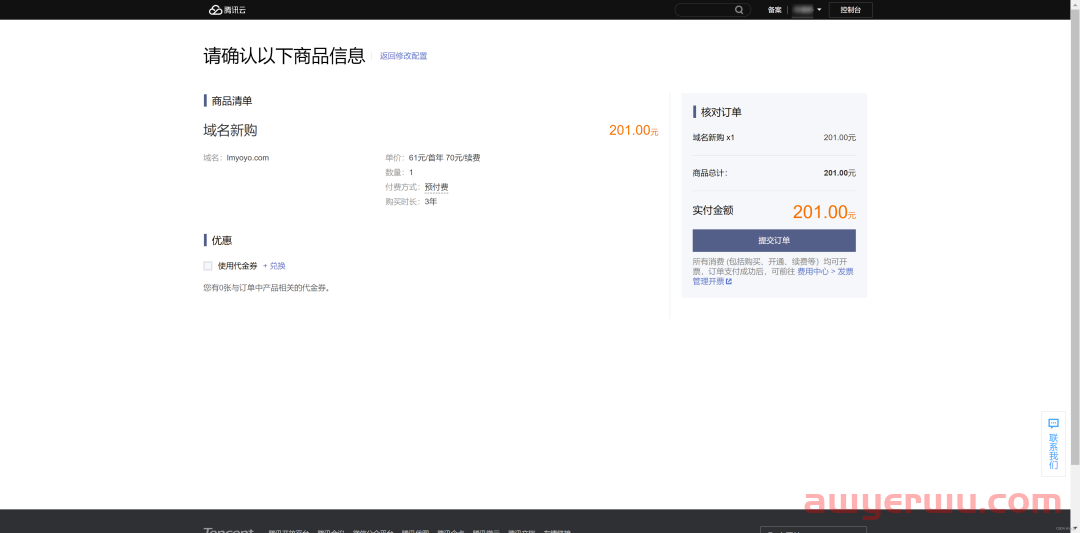Expand the account dropdown arrow in header
This screenshot has height=533, width=1080.
(x=819, y=10)
